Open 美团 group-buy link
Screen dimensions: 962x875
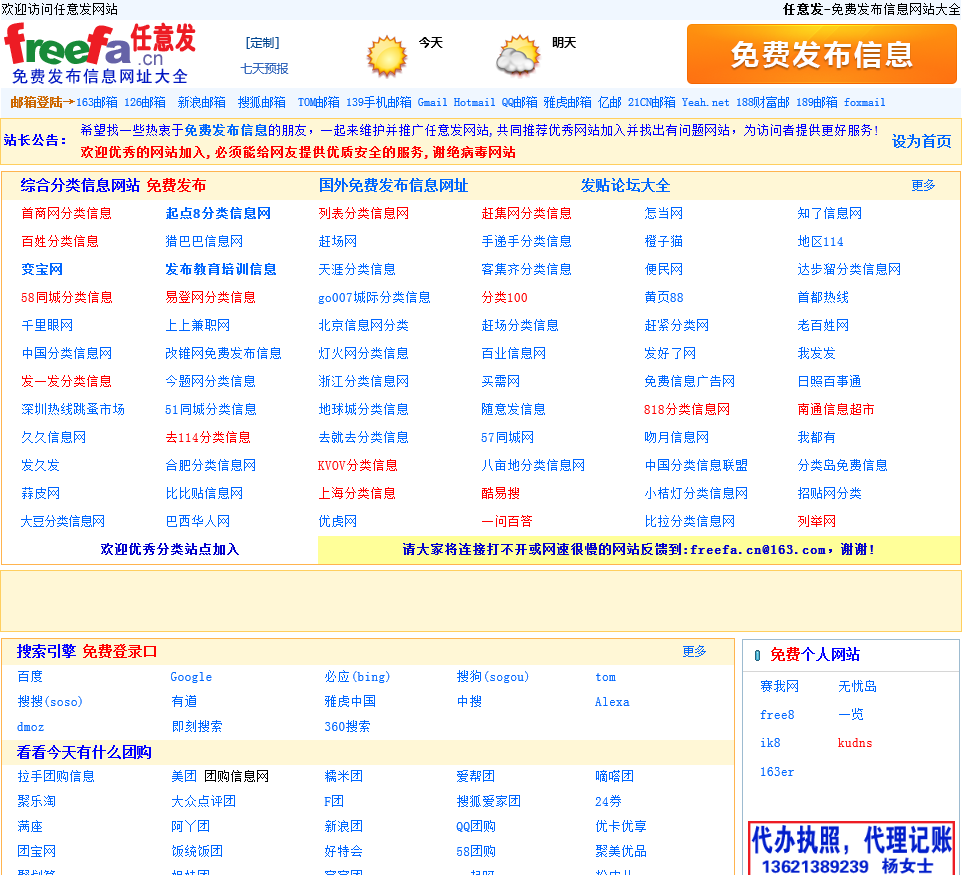point(184,777)
